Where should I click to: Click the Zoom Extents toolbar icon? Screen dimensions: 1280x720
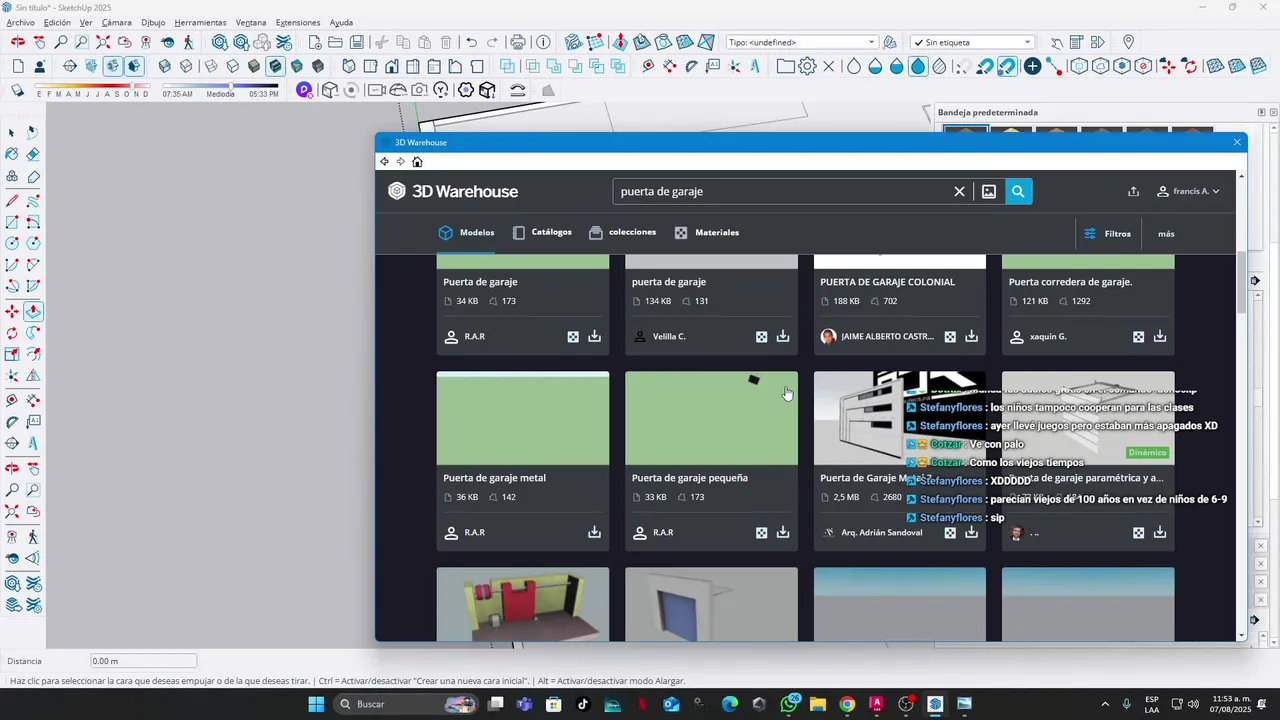[x=103, y=42]
